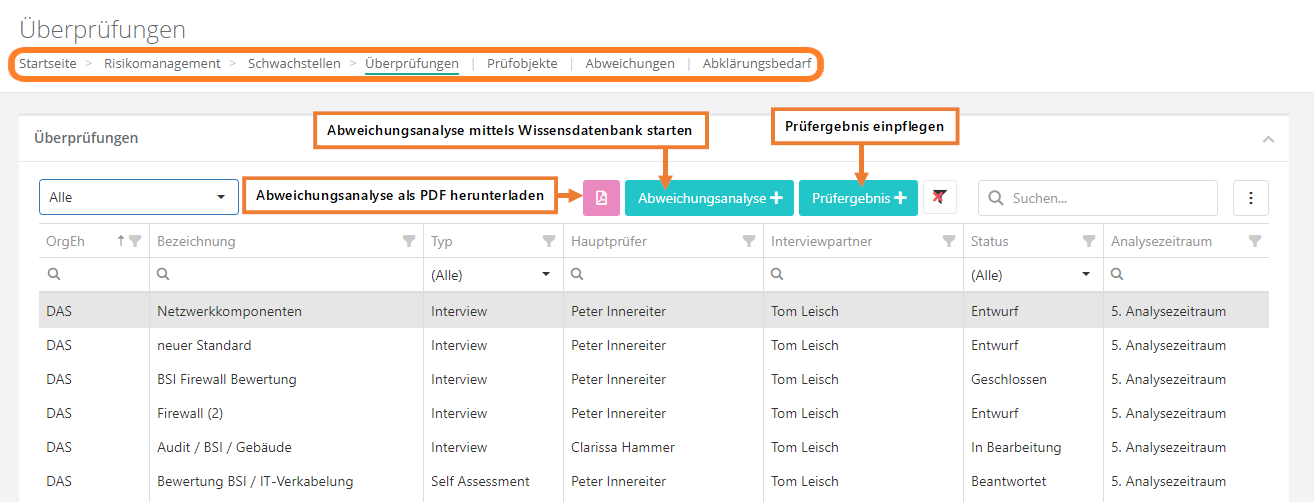Expand the Typ filter dropdown
Viewport: 1314px width, 502px height.
point(546,275)
